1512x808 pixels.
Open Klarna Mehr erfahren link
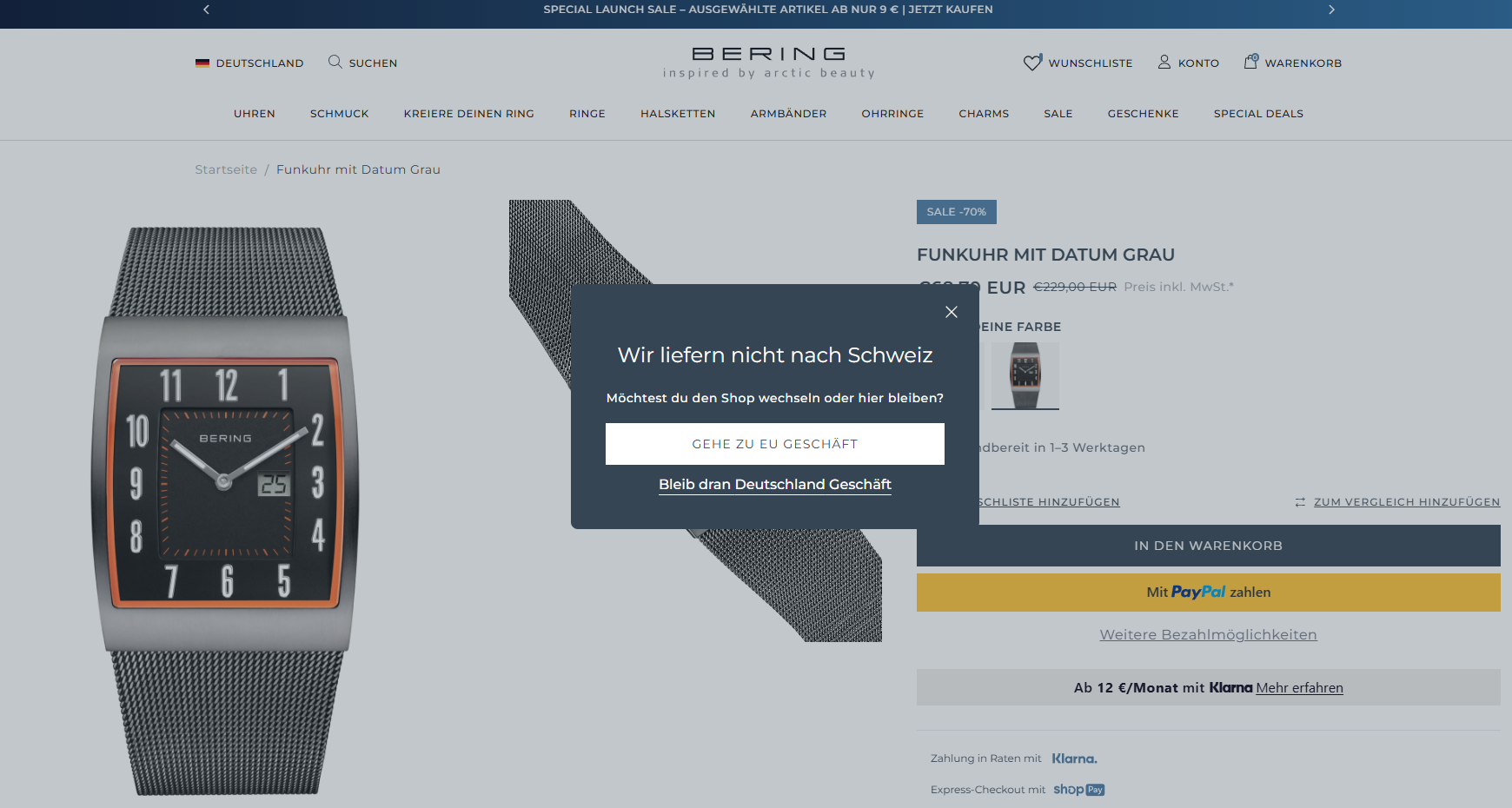[x=1300, y=688]
